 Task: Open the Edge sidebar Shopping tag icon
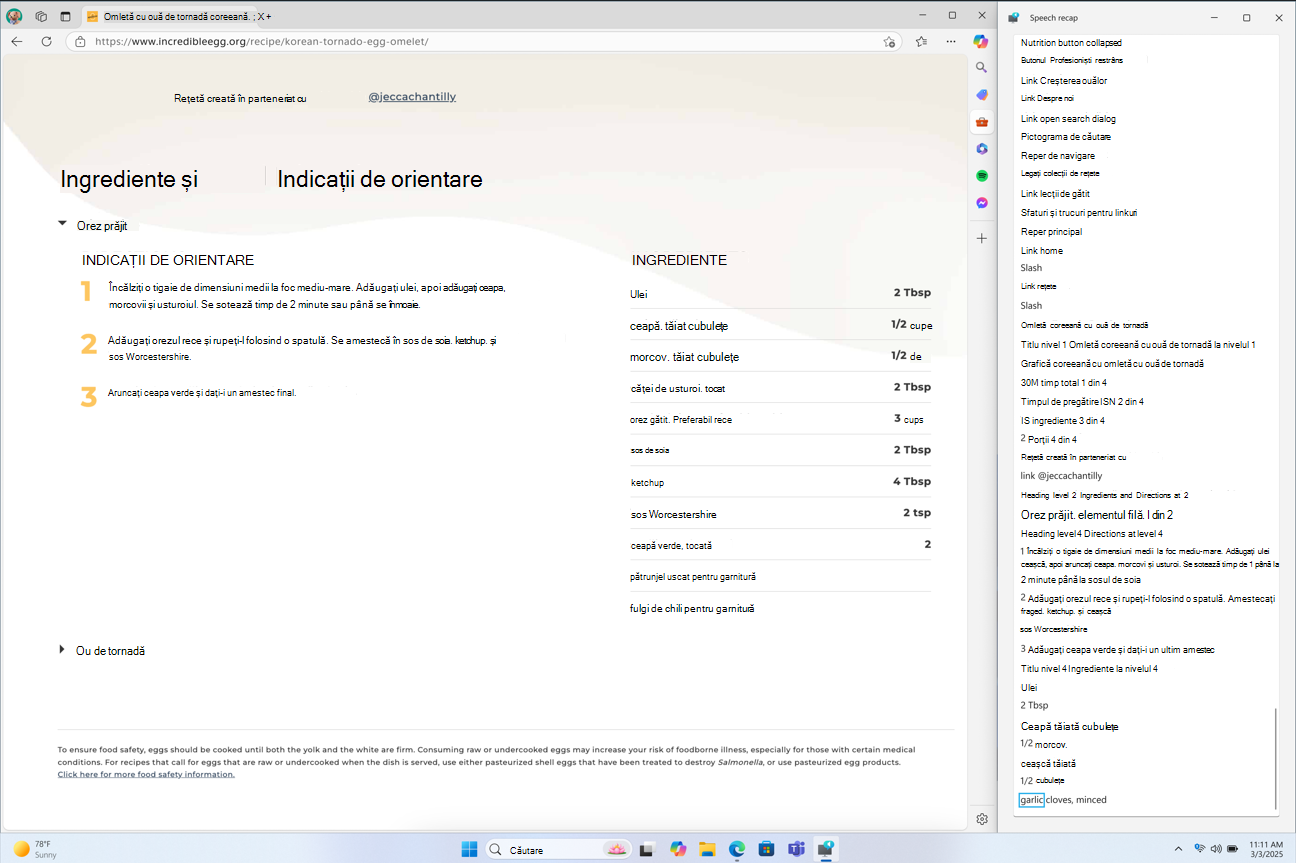pyautogui.click(x=982, y=95)
